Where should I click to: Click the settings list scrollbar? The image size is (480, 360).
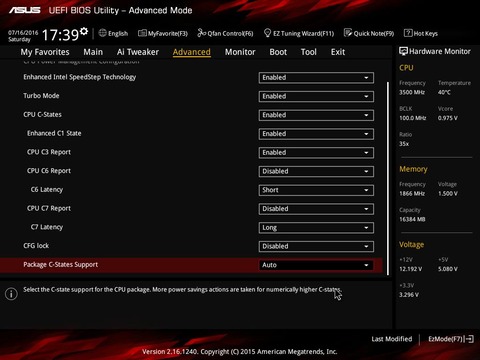pyautogui.click(x=388, y=178)
